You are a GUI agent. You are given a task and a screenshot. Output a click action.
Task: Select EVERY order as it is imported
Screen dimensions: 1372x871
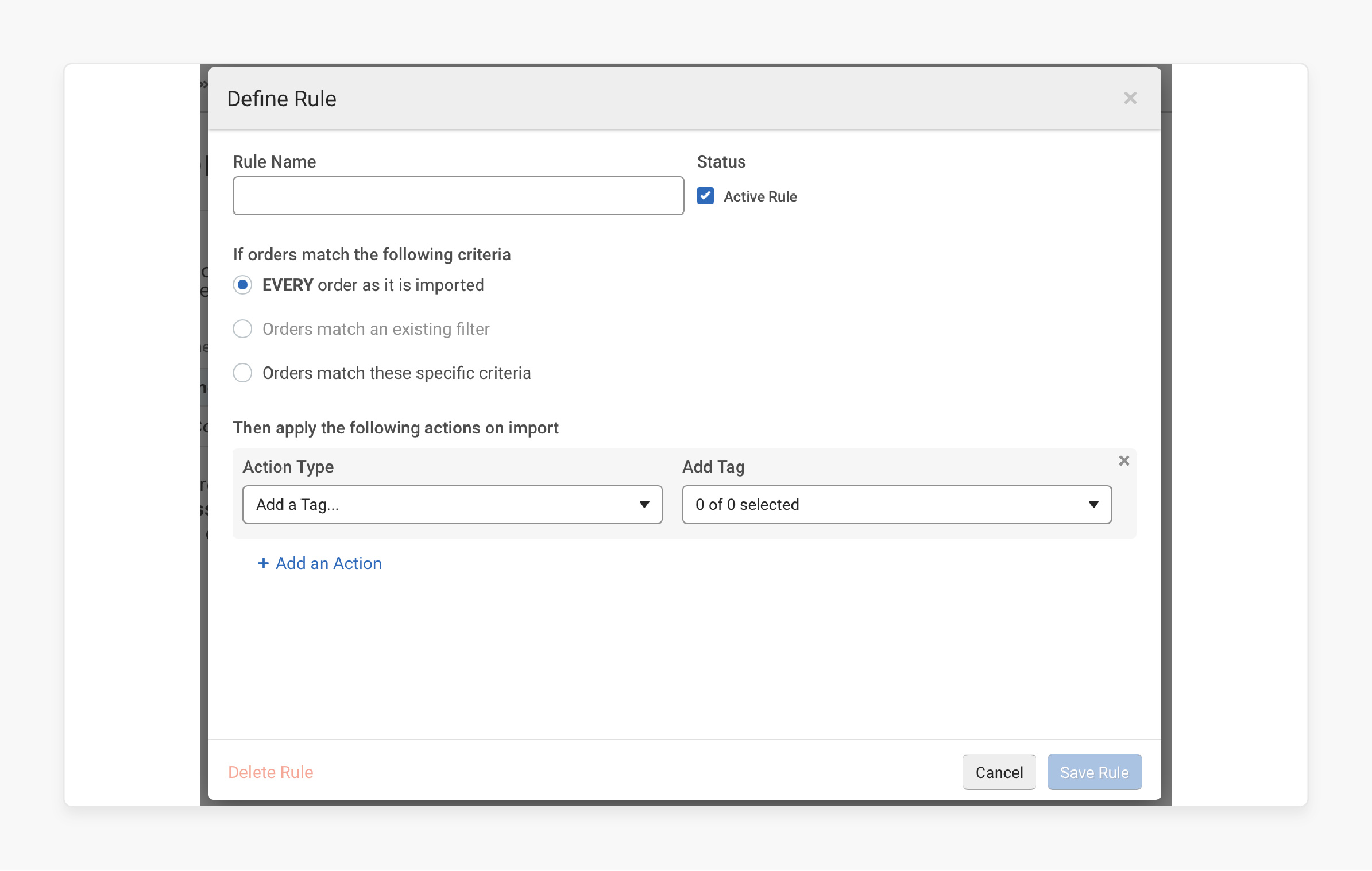click(x=242, y=285)
